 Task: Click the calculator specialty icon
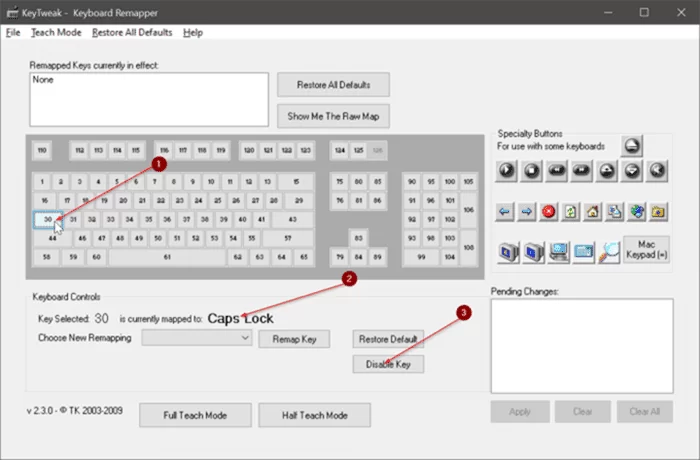point(583,252)
